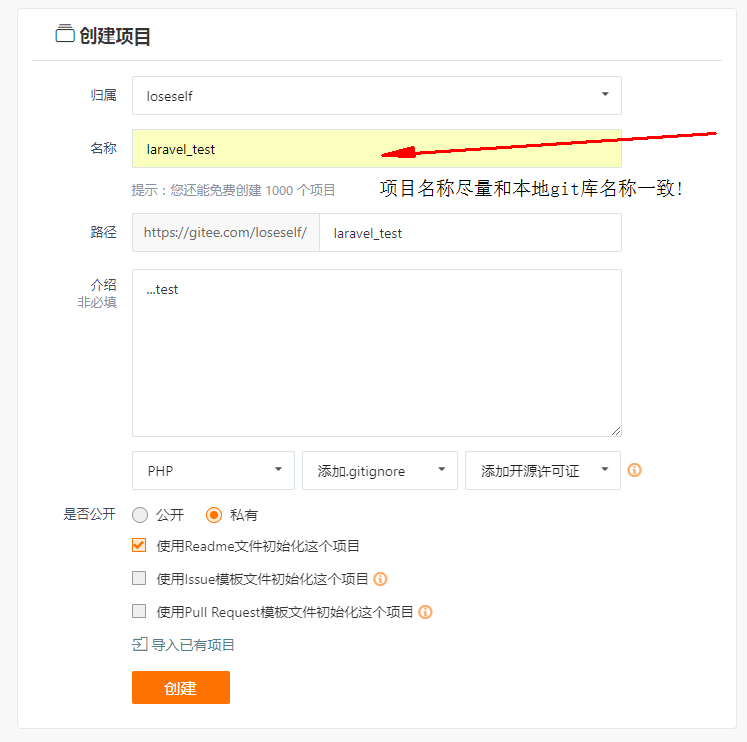The height and width of the screenshot is (742, 747).
Task: Open the 添加.gitignore dropdown
Action: coord(380,471)
